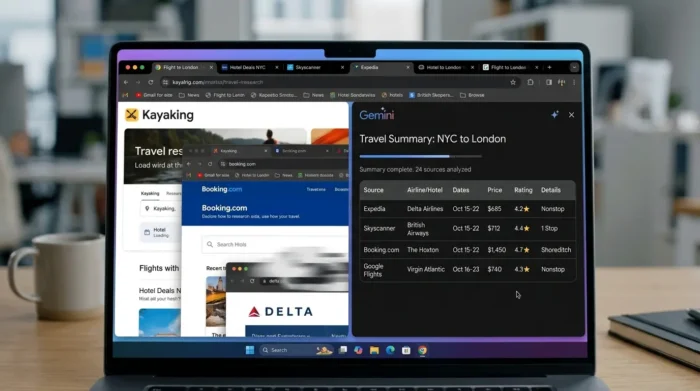Open Microsoft Edge from taskbar
The height and width of the screenshot is (391, 700).
390,350
